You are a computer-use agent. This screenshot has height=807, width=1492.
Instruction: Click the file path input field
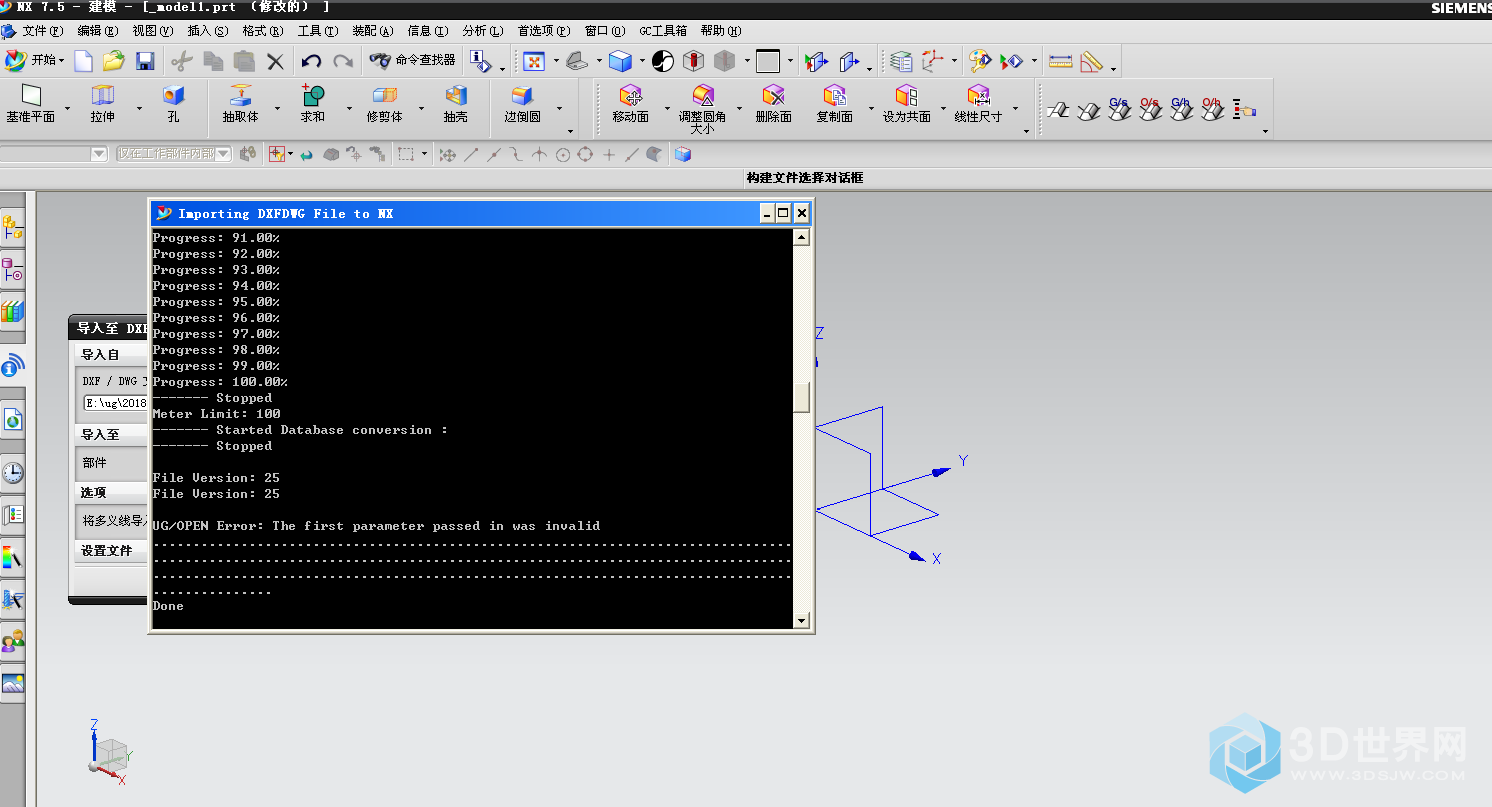point(115,403)
